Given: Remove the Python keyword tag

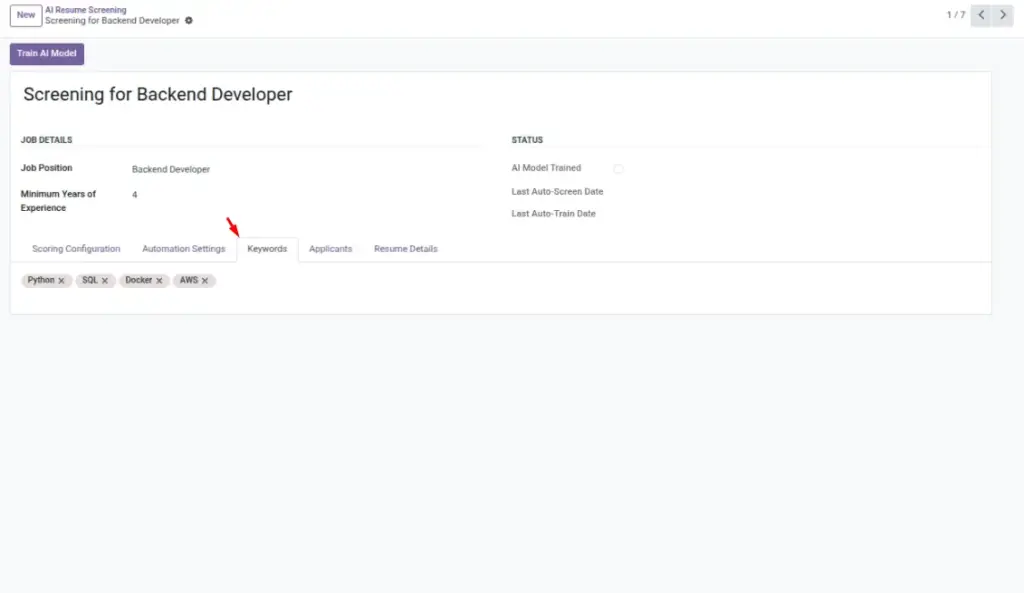Looking at the screenshot, I should point(61,281).
